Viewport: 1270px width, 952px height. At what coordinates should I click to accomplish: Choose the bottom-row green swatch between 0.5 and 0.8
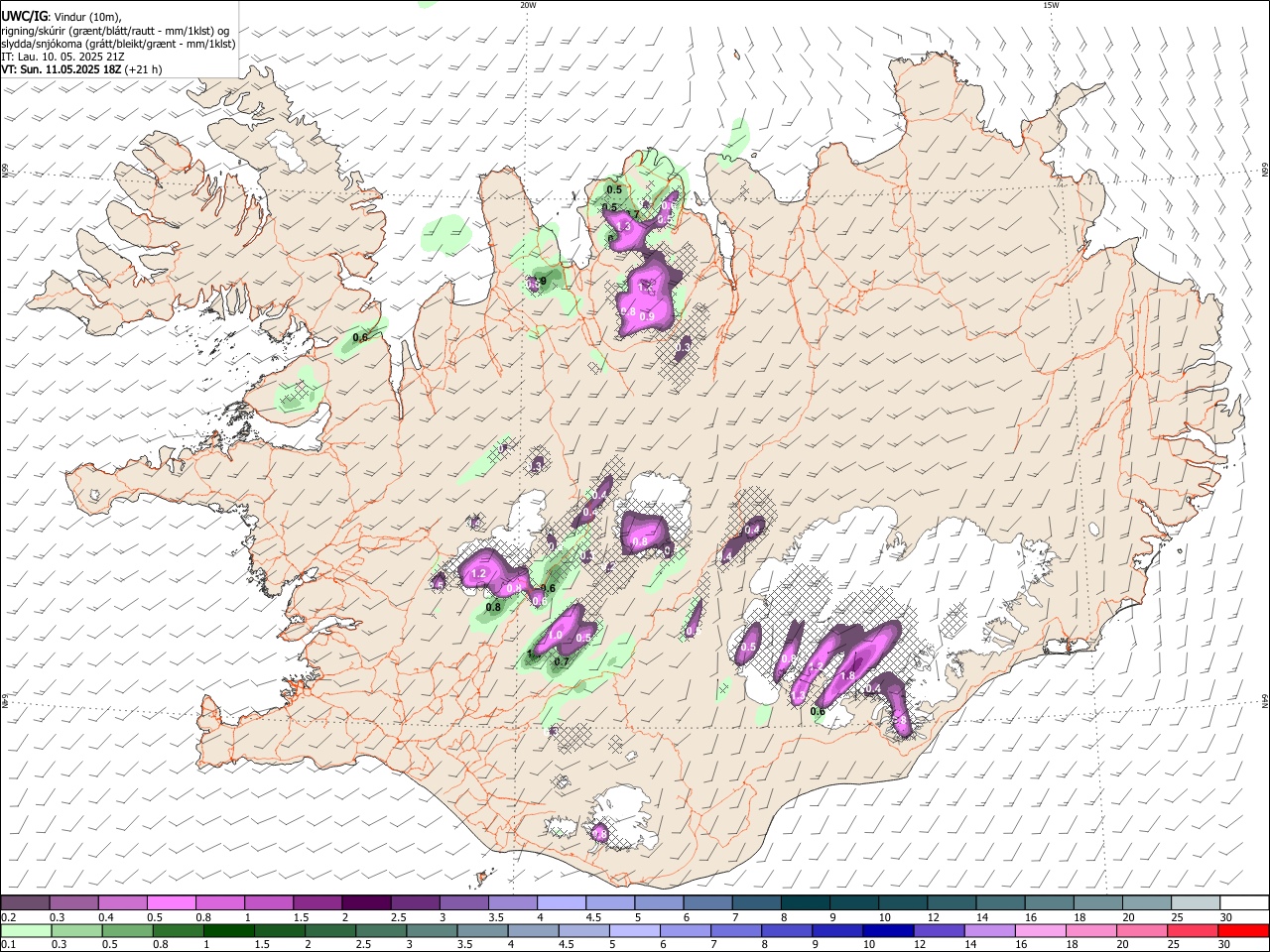[x=127, y=931]
